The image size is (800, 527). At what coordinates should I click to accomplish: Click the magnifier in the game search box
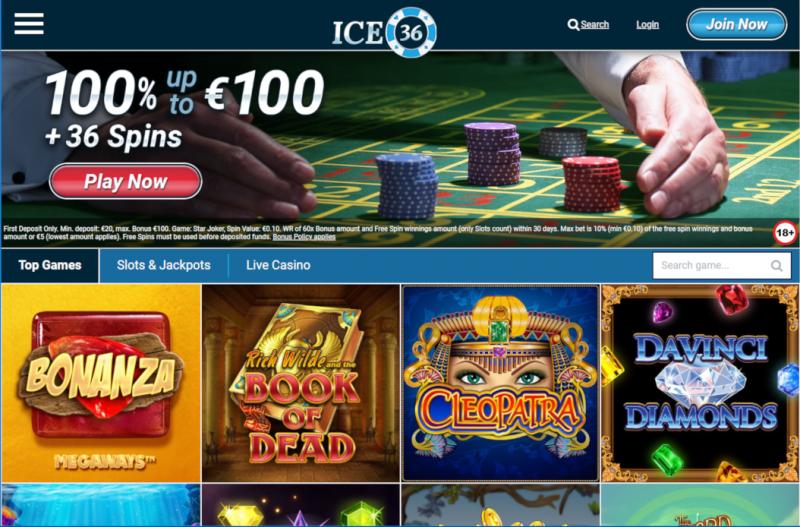tap(777, 266)
